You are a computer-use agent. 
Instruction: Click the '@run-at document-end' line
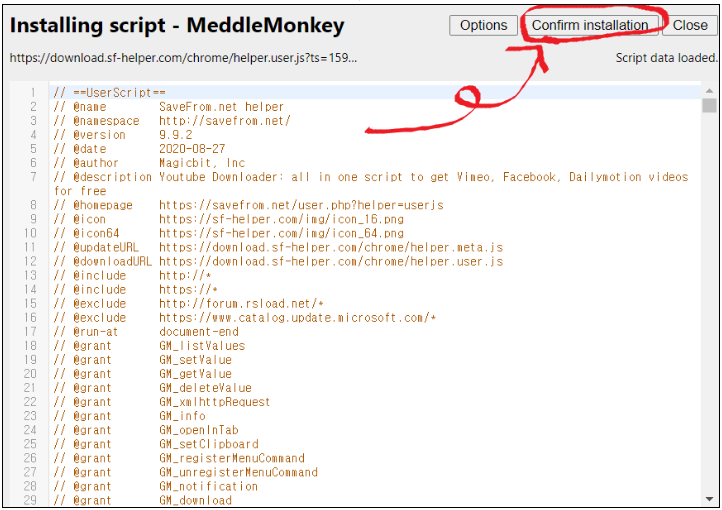click(x=146, y=331)
